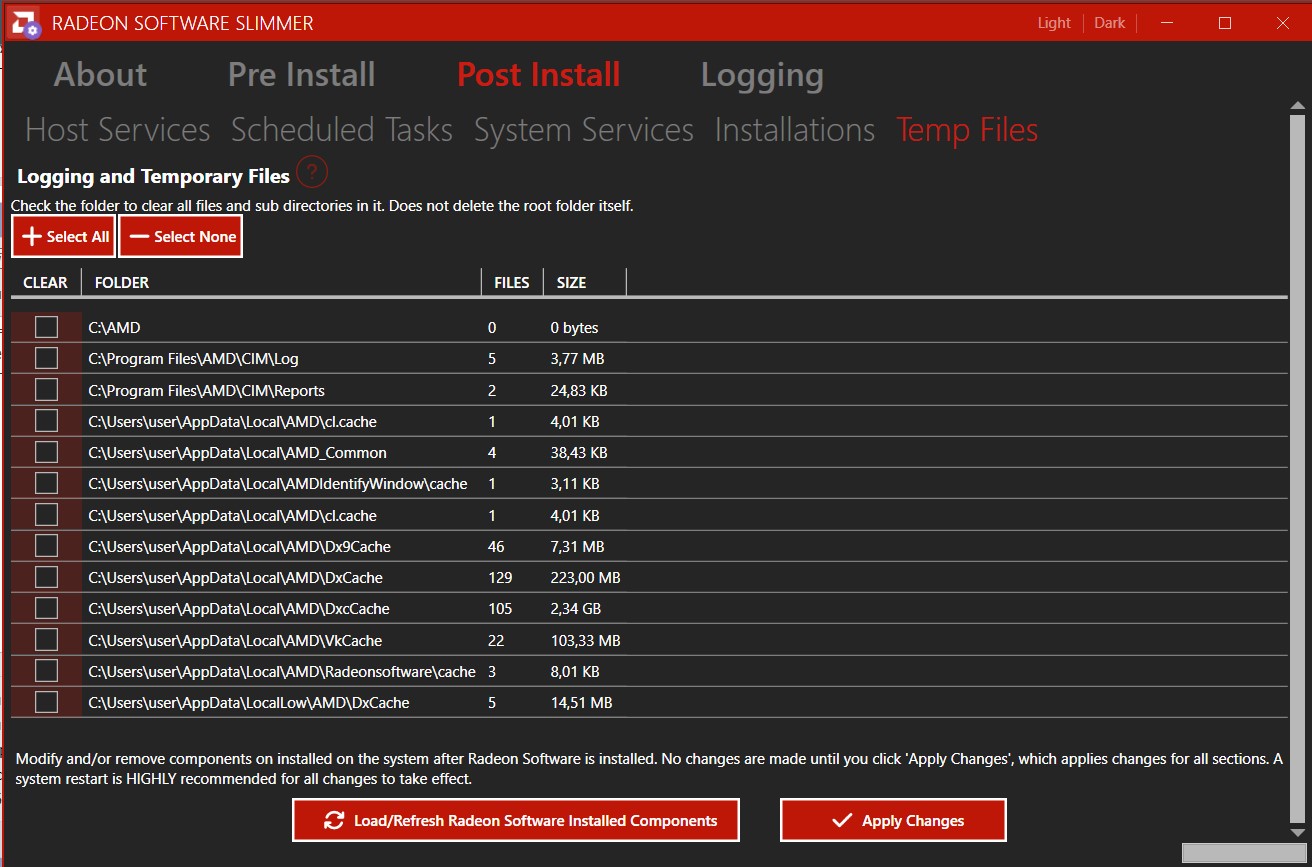Click the Select None button
Screen dimensions: 1312x867
181,237
